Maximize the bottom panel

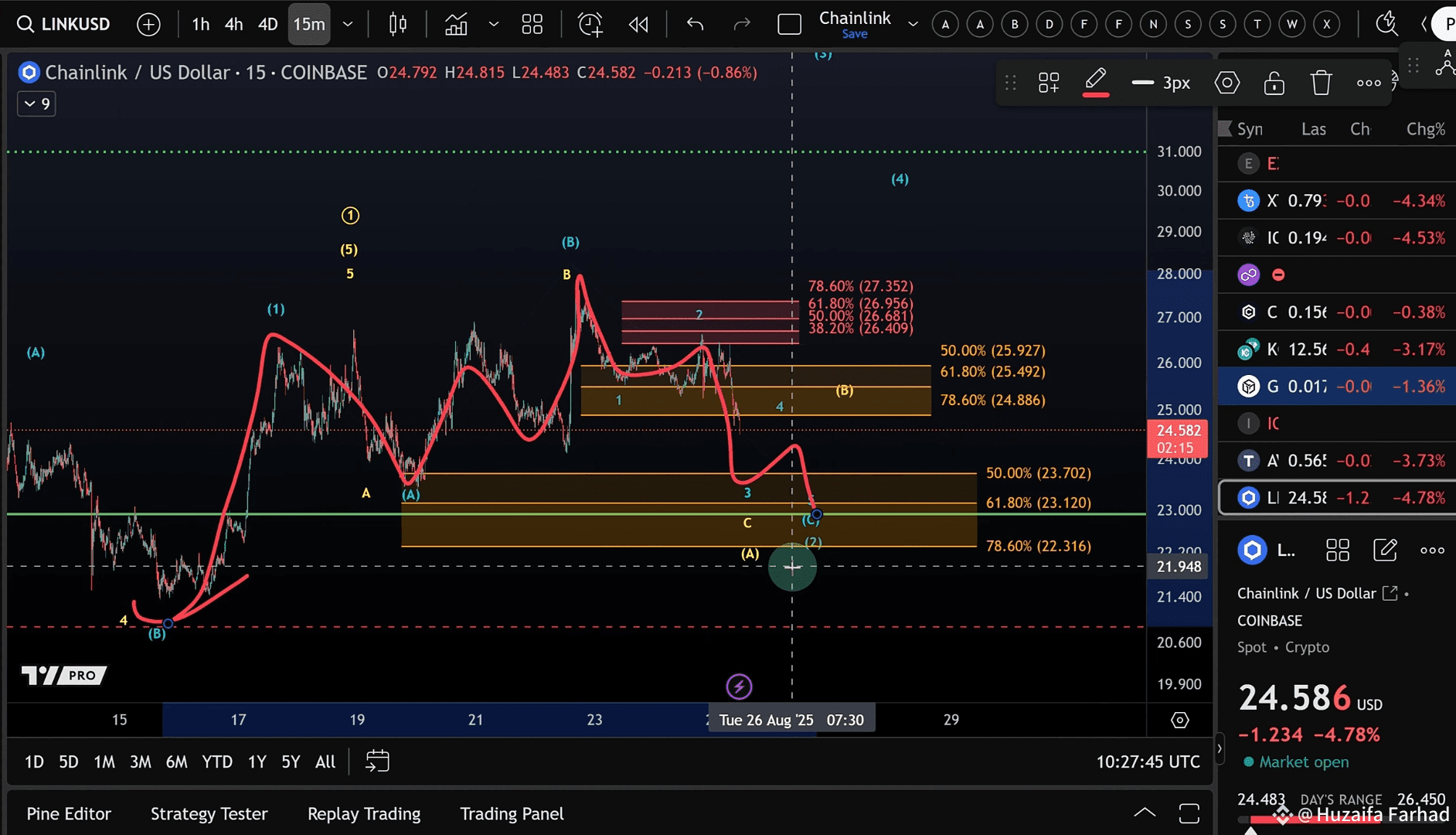[x=1189, y=813]
